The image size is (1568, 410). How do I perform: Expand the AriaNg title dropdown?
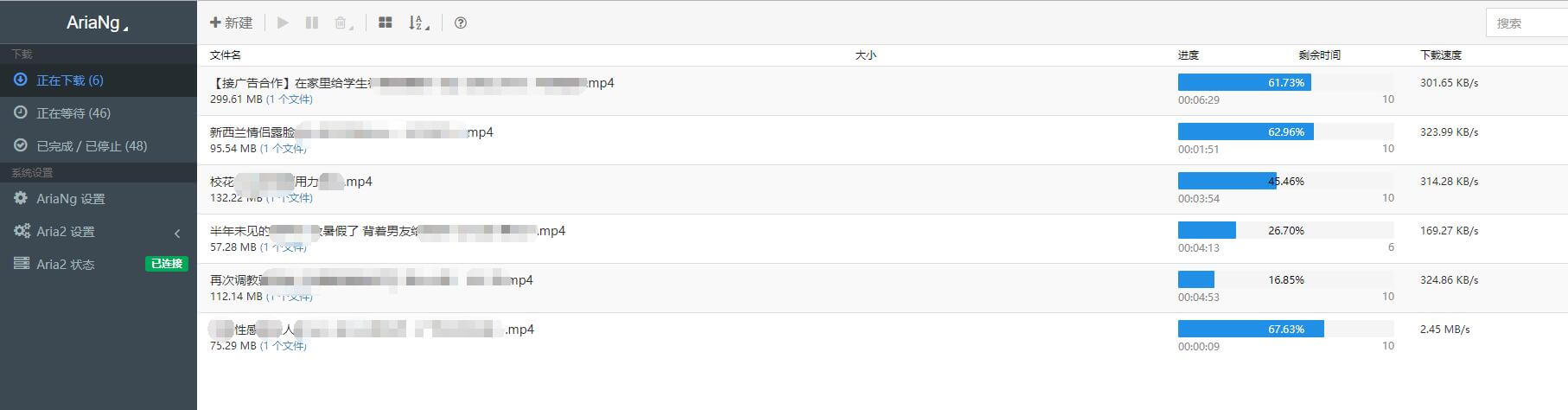click(x=98, y=23)
